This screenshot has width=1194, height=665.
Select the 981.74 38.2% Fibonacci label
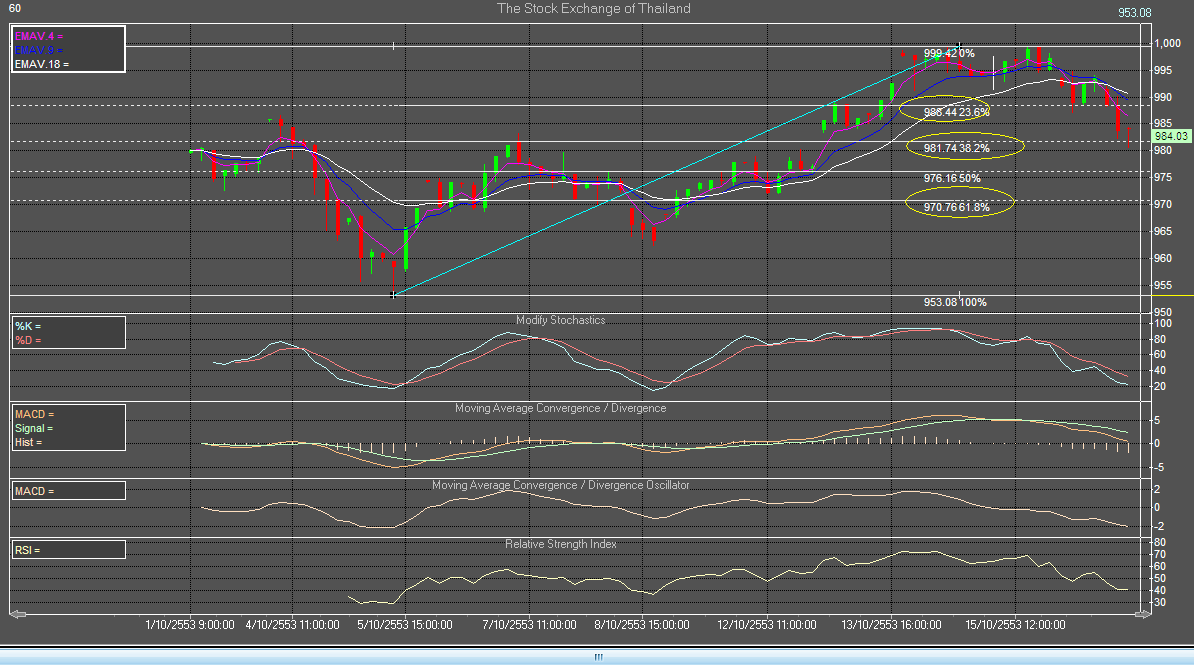956,148
